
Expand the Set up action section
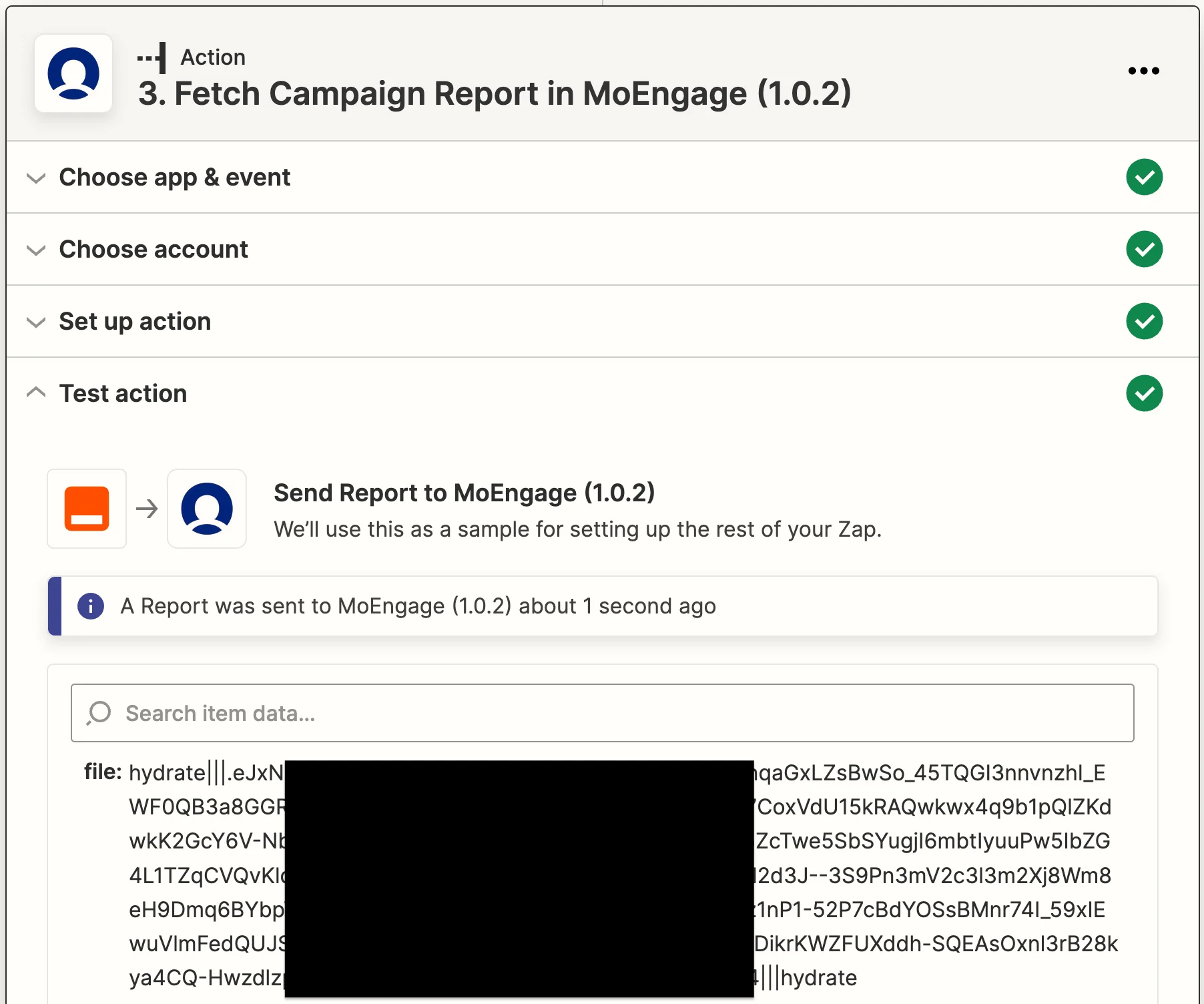(602, 322)
